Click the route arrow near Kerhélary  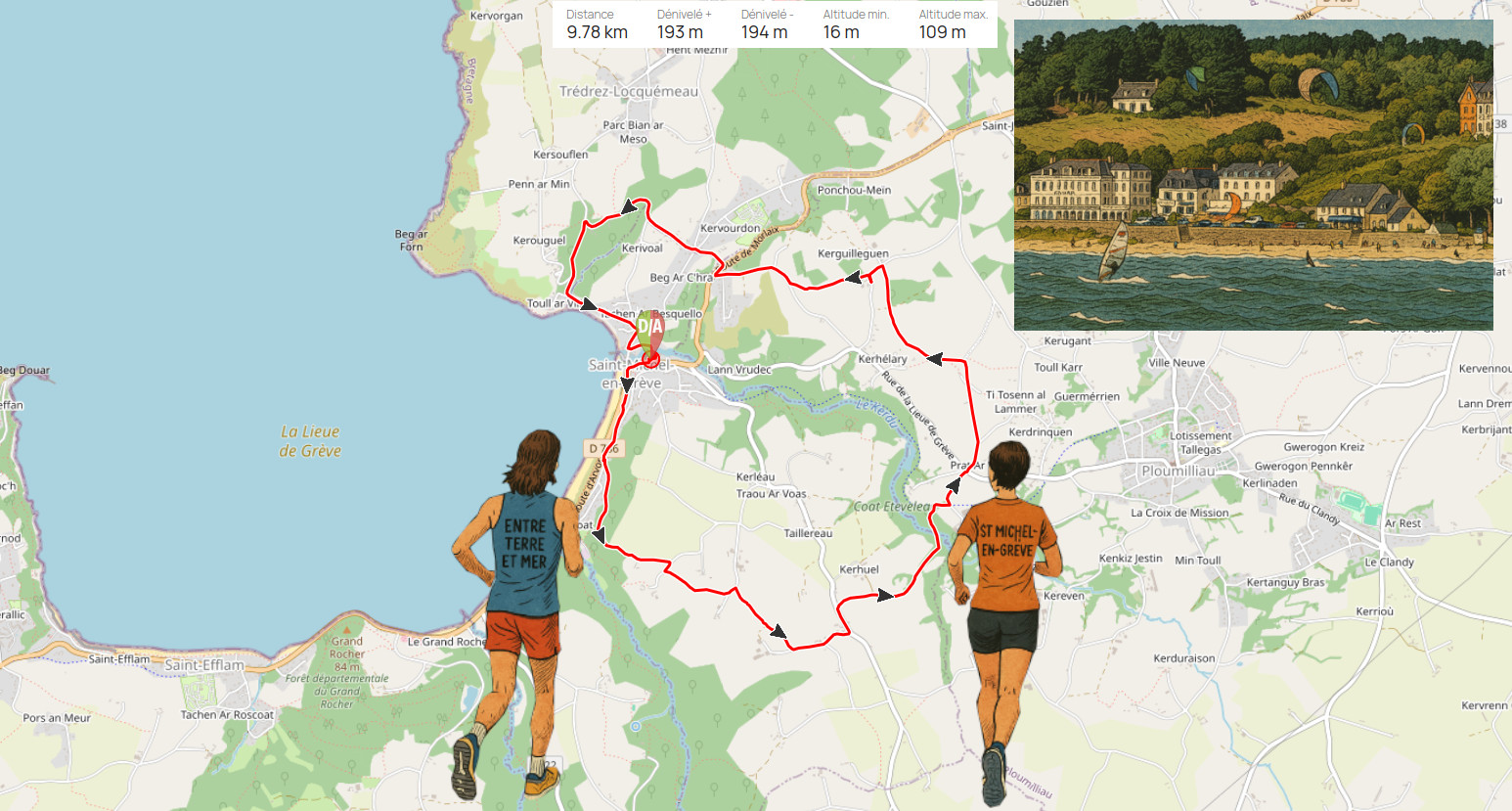point(934,359)
